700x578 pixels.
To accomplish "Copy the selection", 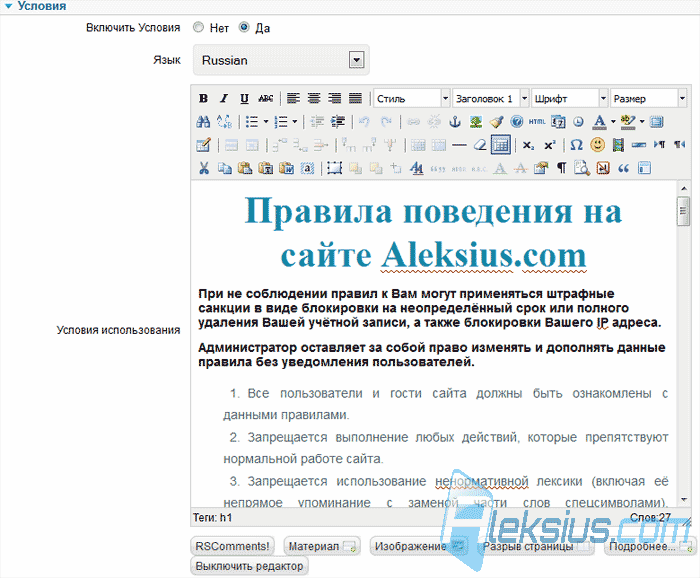I will 225,168.
